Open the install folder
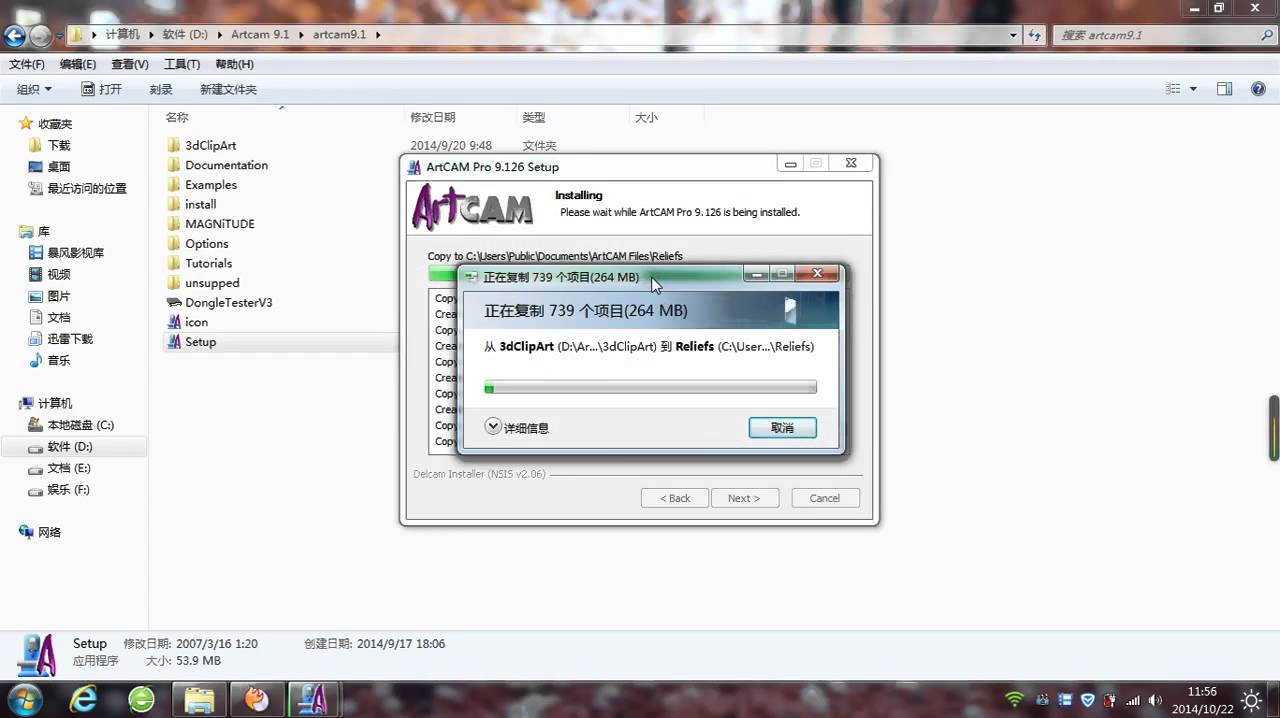 (200, 204)
